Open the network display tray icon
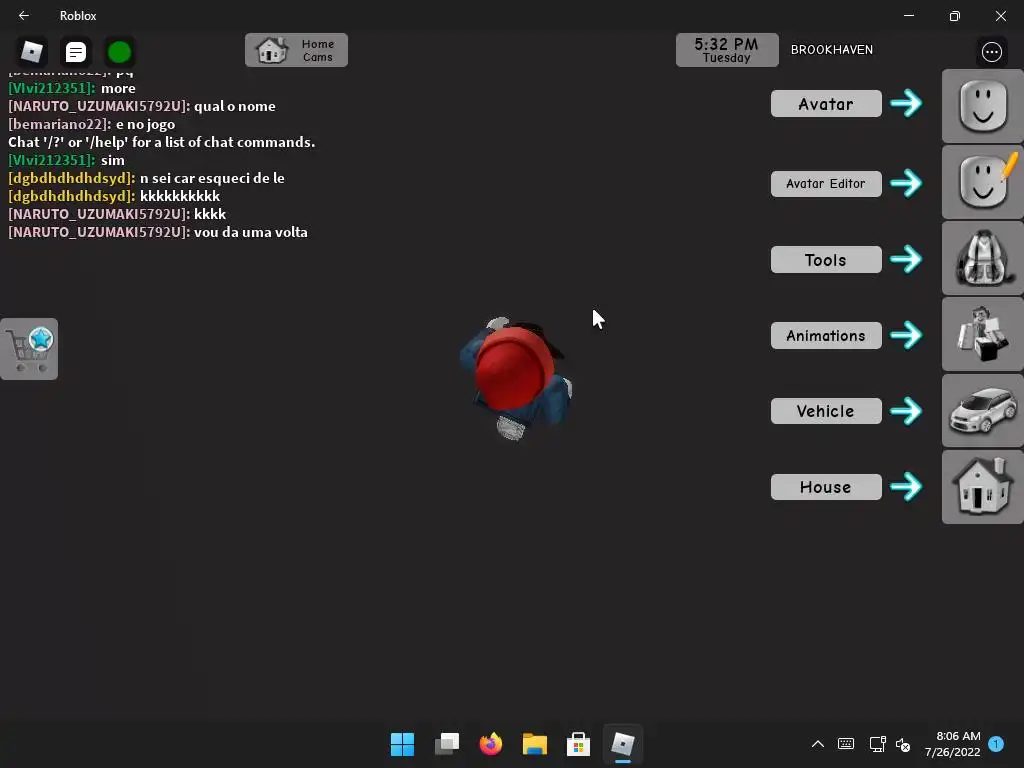 point(877,744)
